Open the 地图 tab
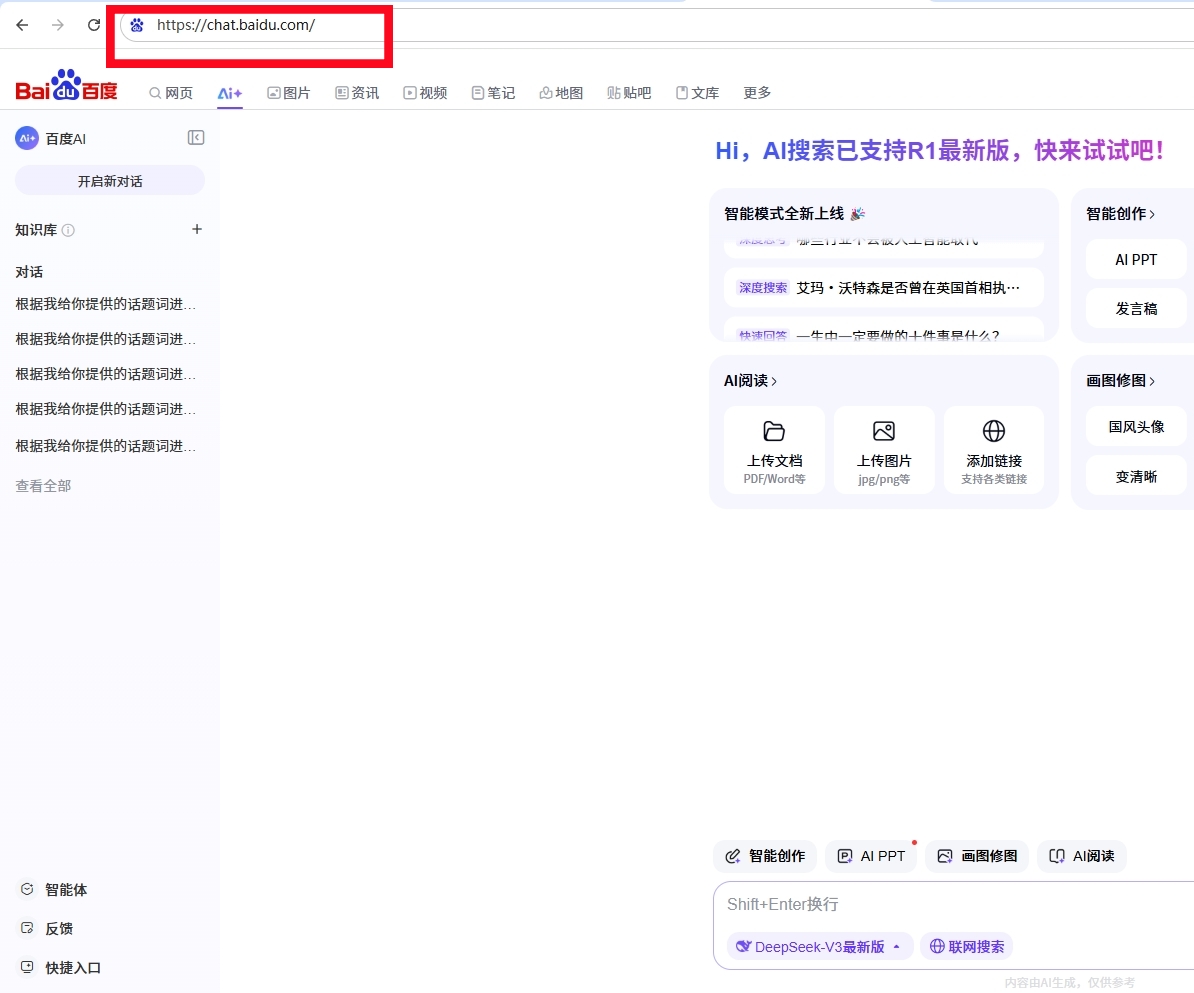 tap(561, 93)
